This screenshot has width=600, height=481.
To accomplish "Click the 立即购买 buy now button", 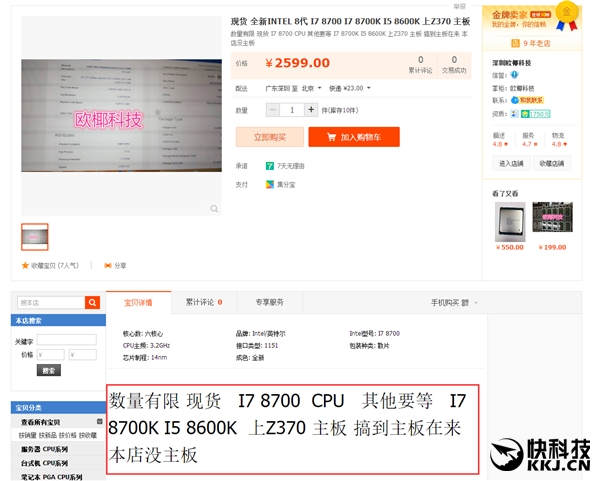I will pyautogui.click(x=270, y=137).
